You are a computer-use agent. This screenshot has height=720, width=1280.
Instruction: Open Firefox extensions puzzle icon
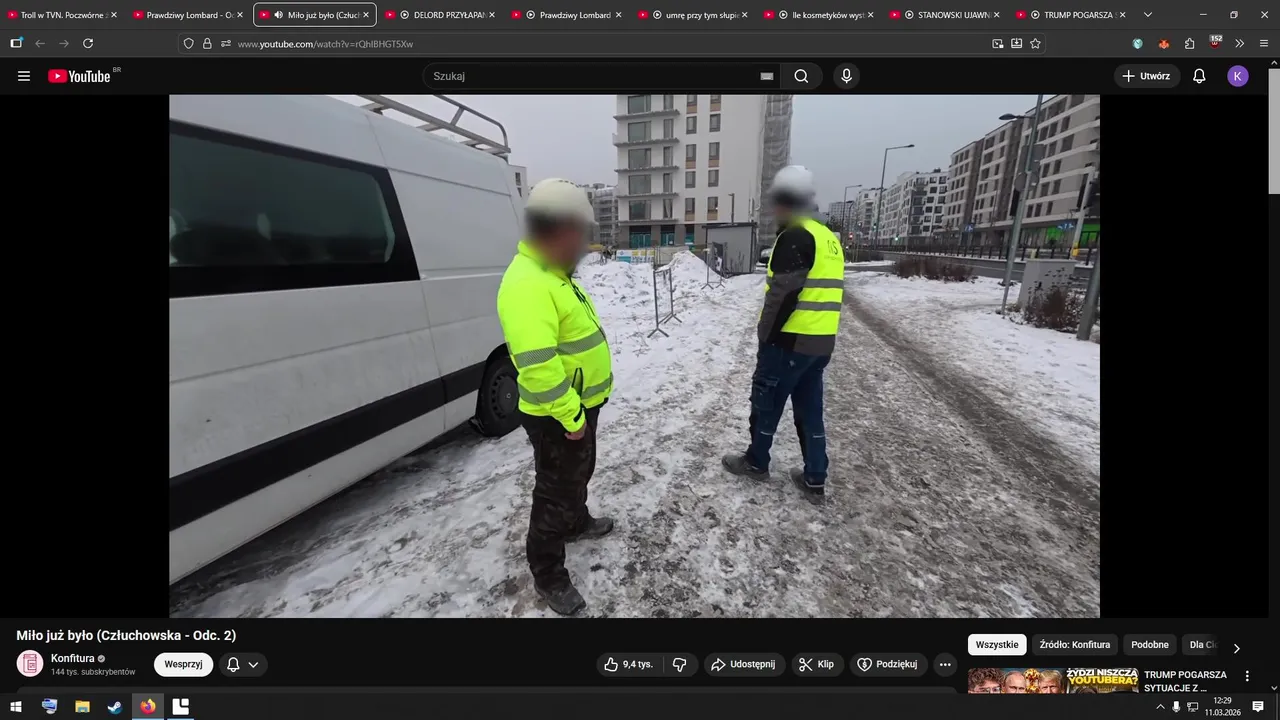coord(1189,43)
